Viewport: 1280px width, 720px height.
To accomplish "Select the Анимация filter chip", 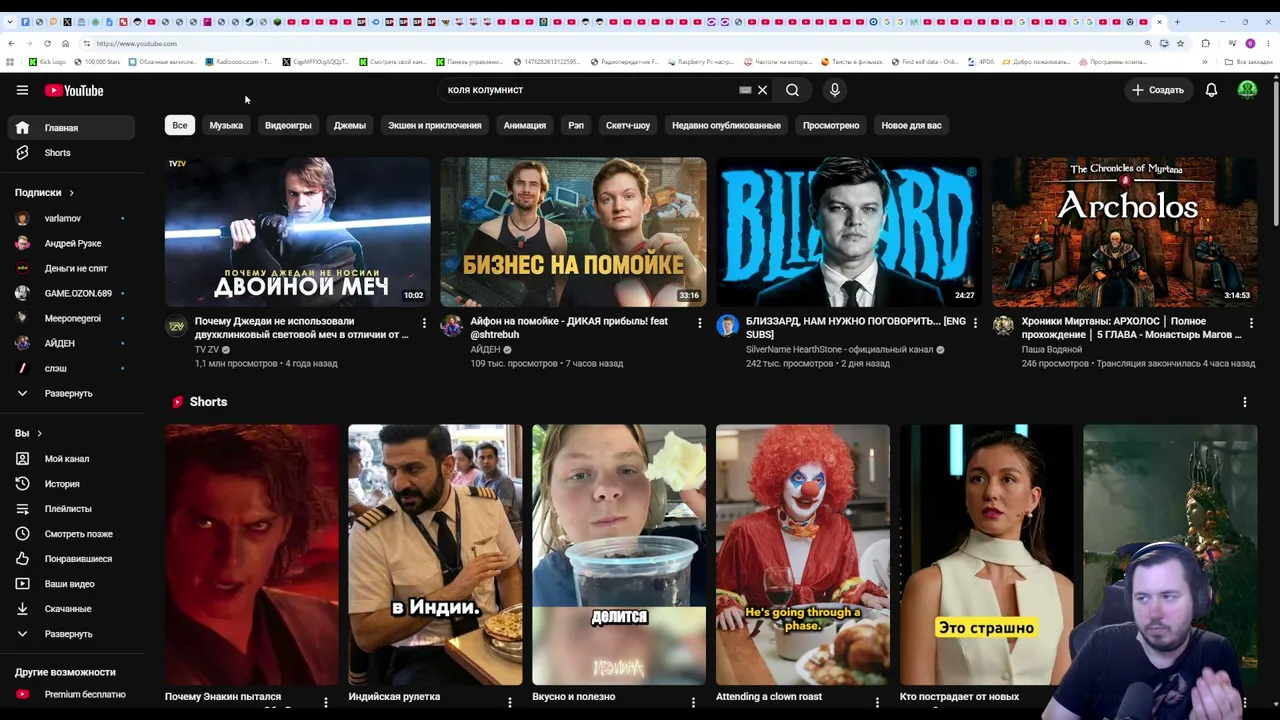I will tap(525, 125).
